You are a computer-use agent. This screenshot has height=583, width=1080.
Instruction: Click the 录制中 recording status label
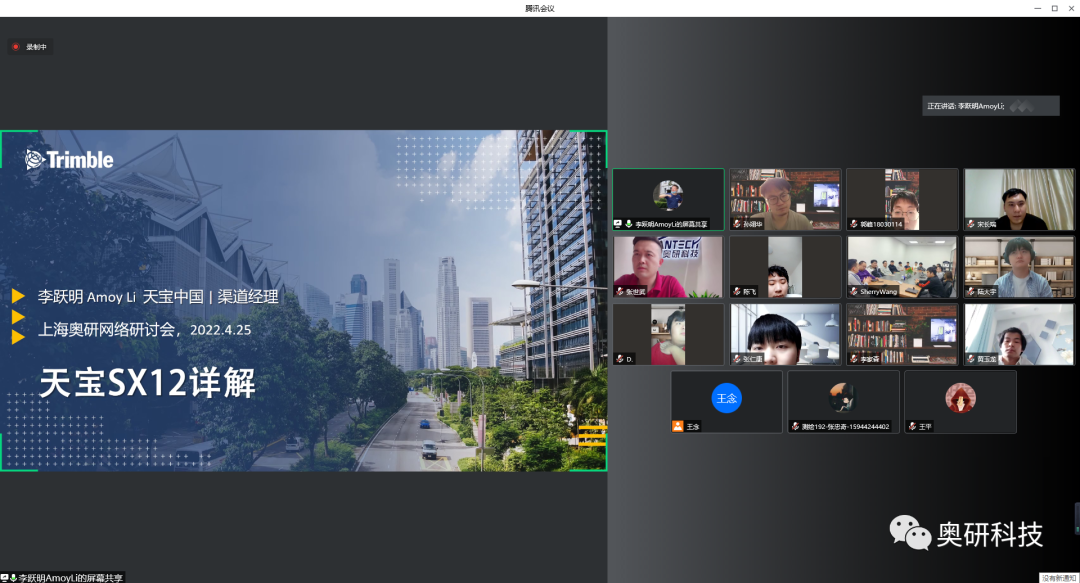[x=37, y=47]
